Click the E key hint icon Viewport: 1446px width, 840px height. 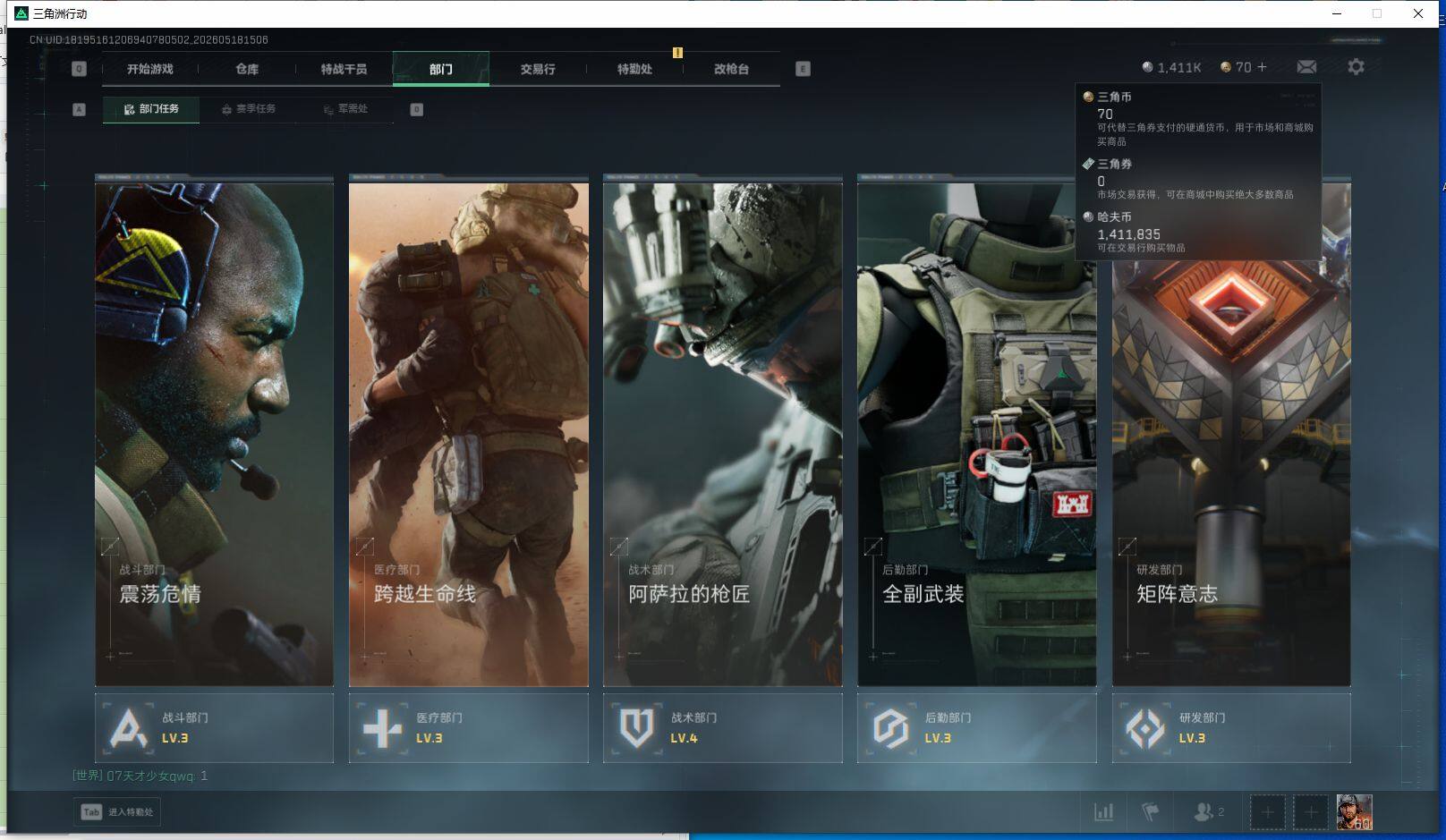(x=803, y=69)
